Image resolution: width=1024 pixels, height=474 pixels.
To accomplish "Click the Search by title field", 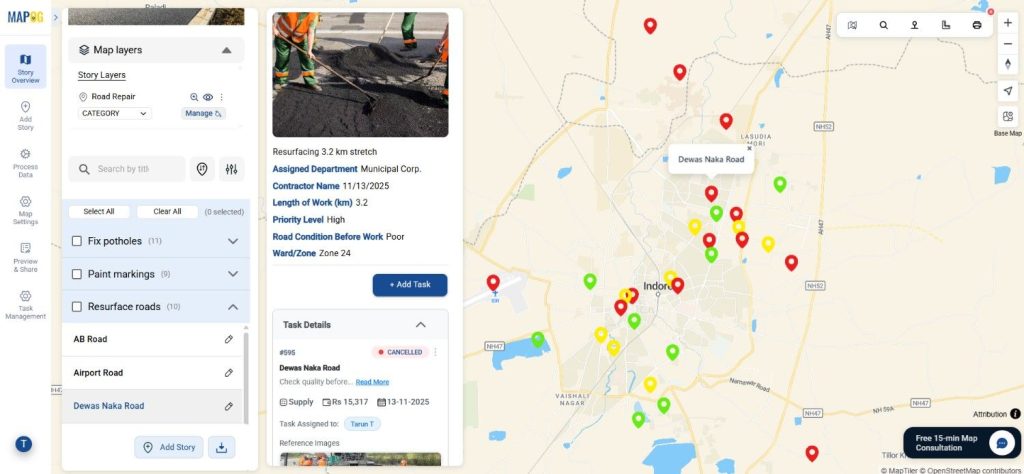I will 127,169.
